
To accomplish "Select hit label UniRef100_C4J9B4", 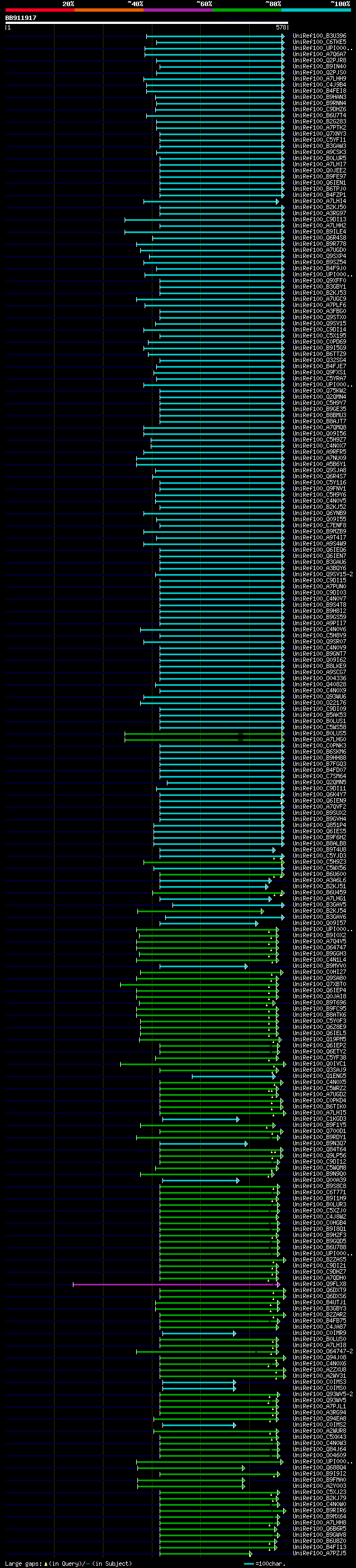I will tap(319, 85).
